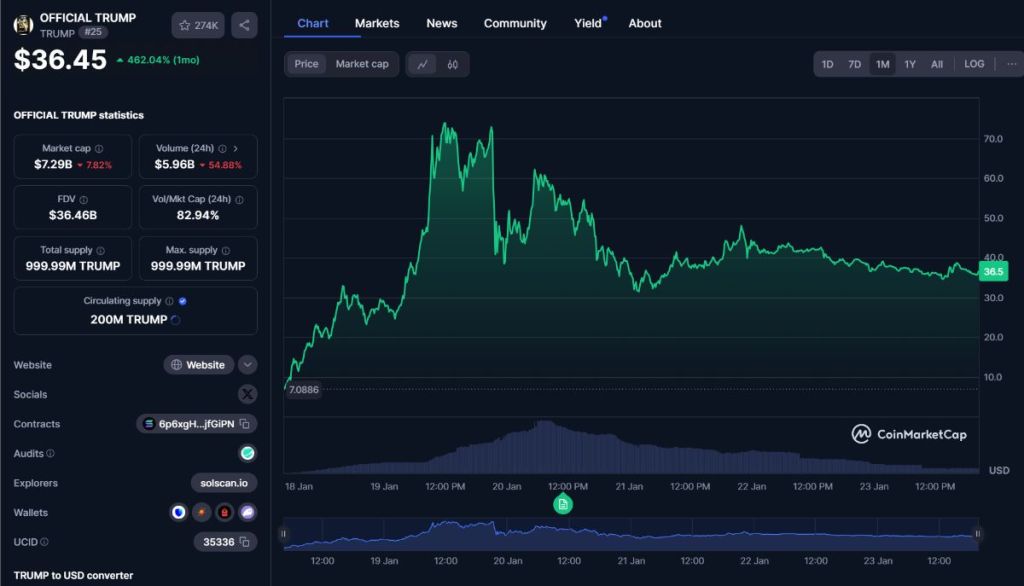Screen dimensions: 1024x586
Task: Expand the Website dropdown chevron
Action: (x=247, y=365)
